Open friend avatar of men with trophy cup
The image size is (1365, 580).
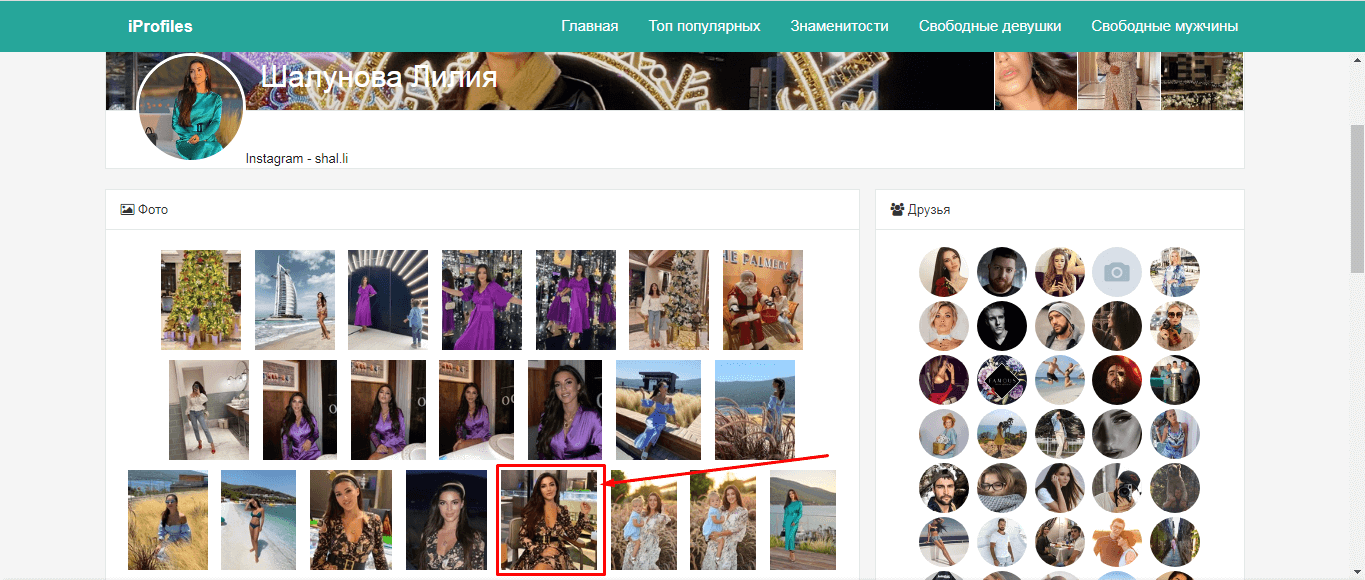click(1175, 380)
